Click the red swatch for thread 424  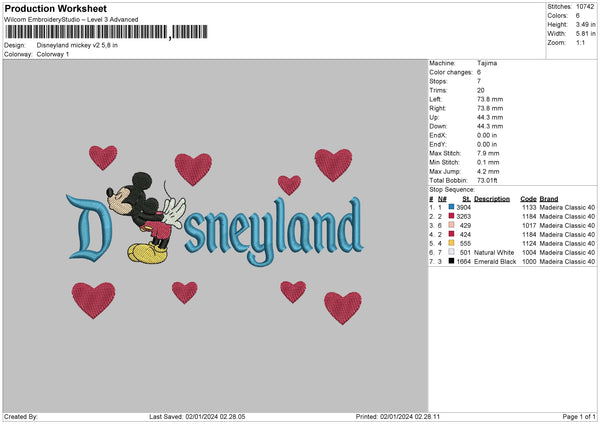[x=452, y=234]
